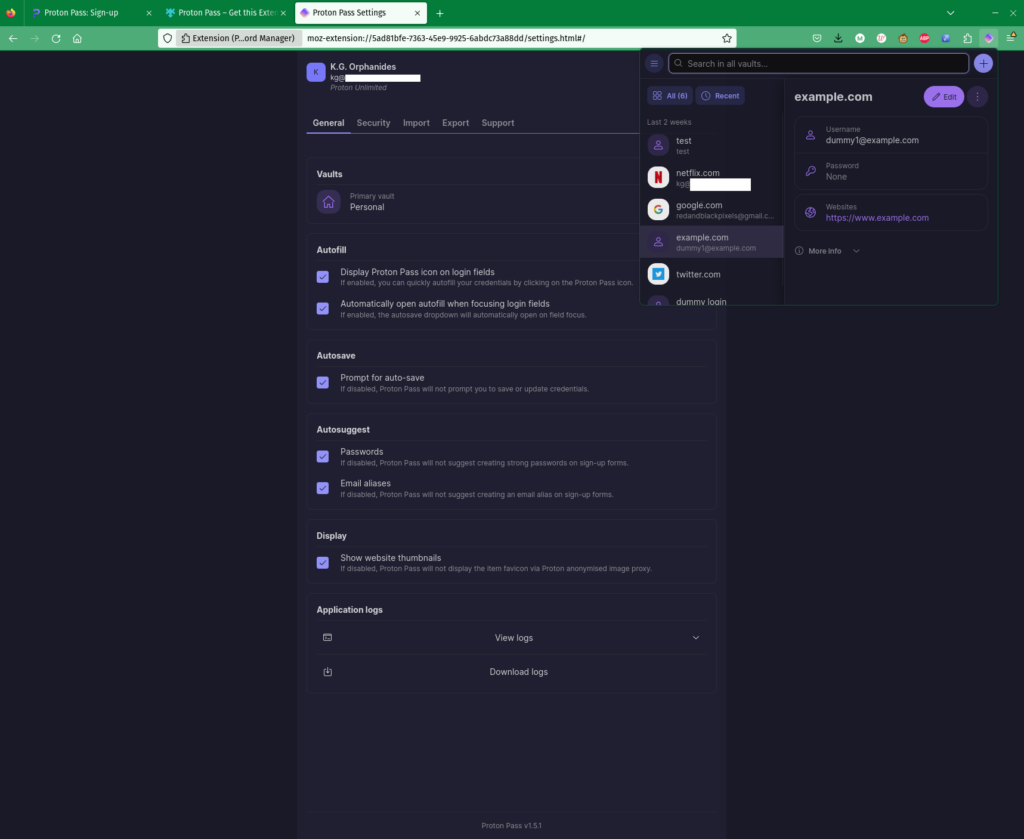
Task: Reload the current page
Action: [56, 39]
